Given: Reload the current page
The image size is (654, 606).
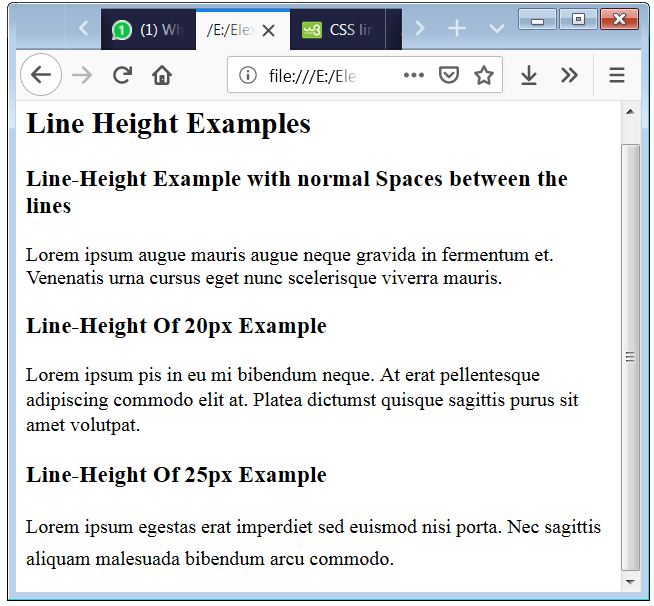Looking at the screenshot, I should (122, 76).
